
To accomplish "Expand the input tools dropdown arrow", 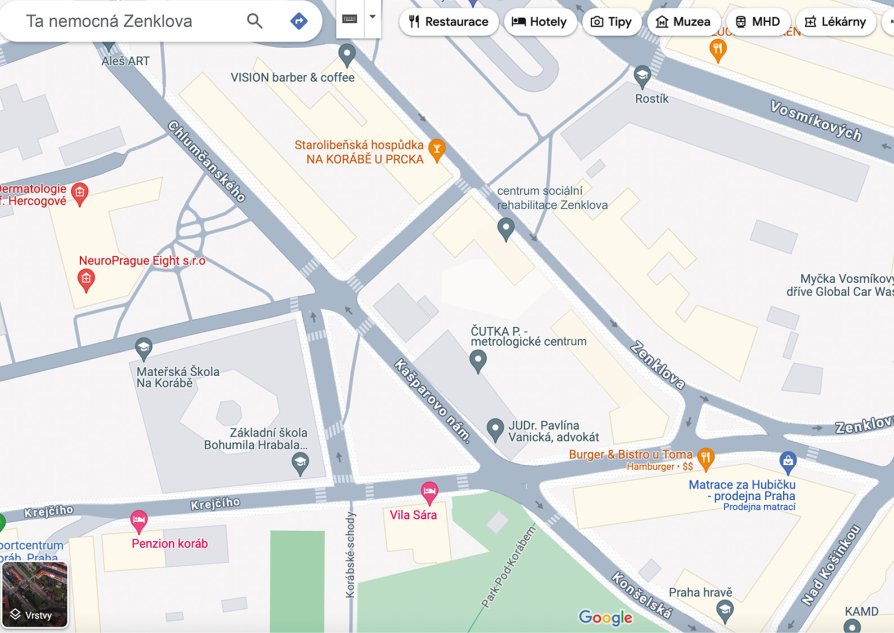I will click(372, 17).
